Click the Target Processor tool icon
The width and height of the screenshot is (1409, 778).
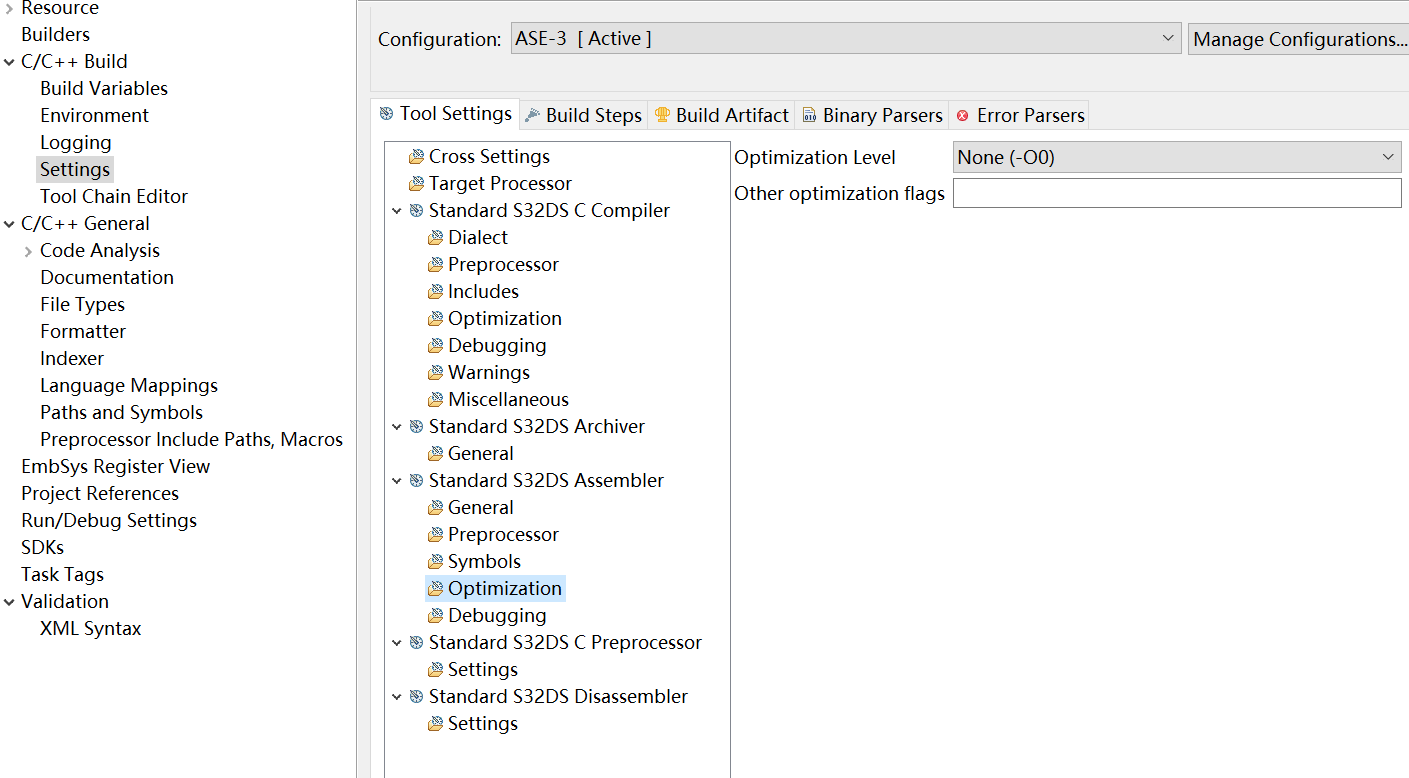pyautogui.click(x=416, y=184)
